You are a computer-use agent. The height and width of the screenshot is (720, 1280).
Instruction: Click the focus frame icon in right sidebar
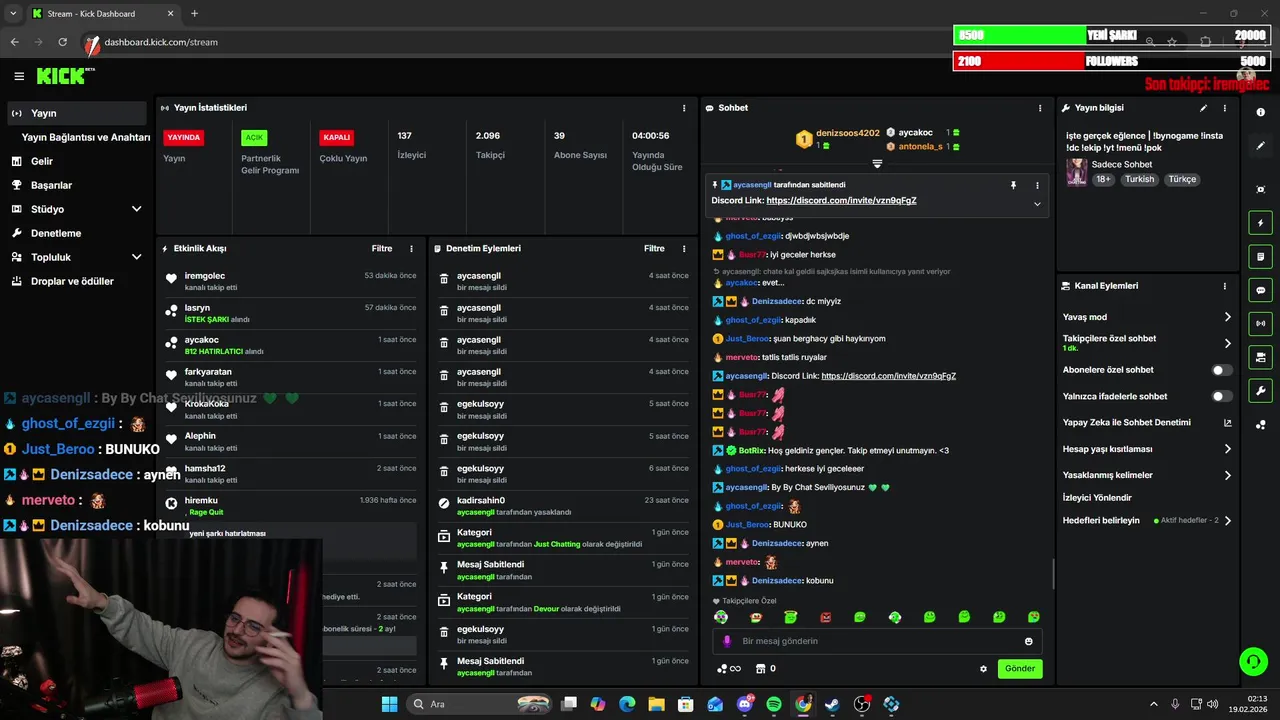coord(1260,189)
